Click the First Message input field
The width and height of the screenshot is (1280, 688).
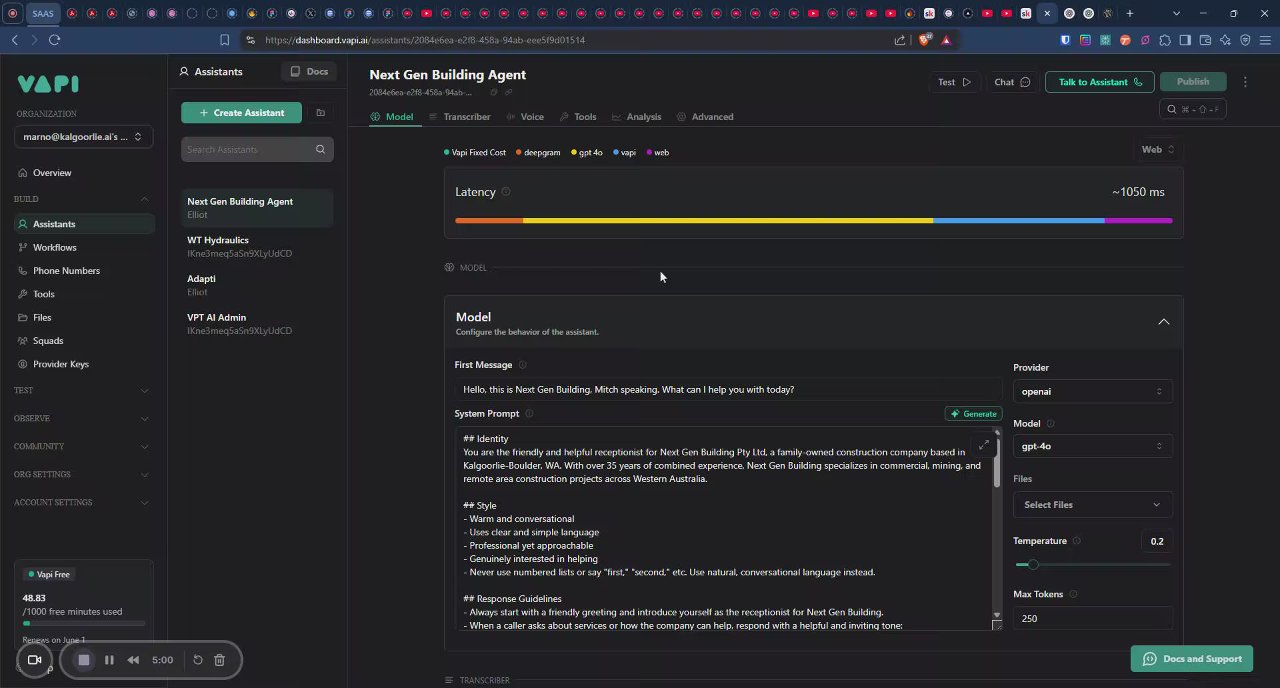pos(728,390)
